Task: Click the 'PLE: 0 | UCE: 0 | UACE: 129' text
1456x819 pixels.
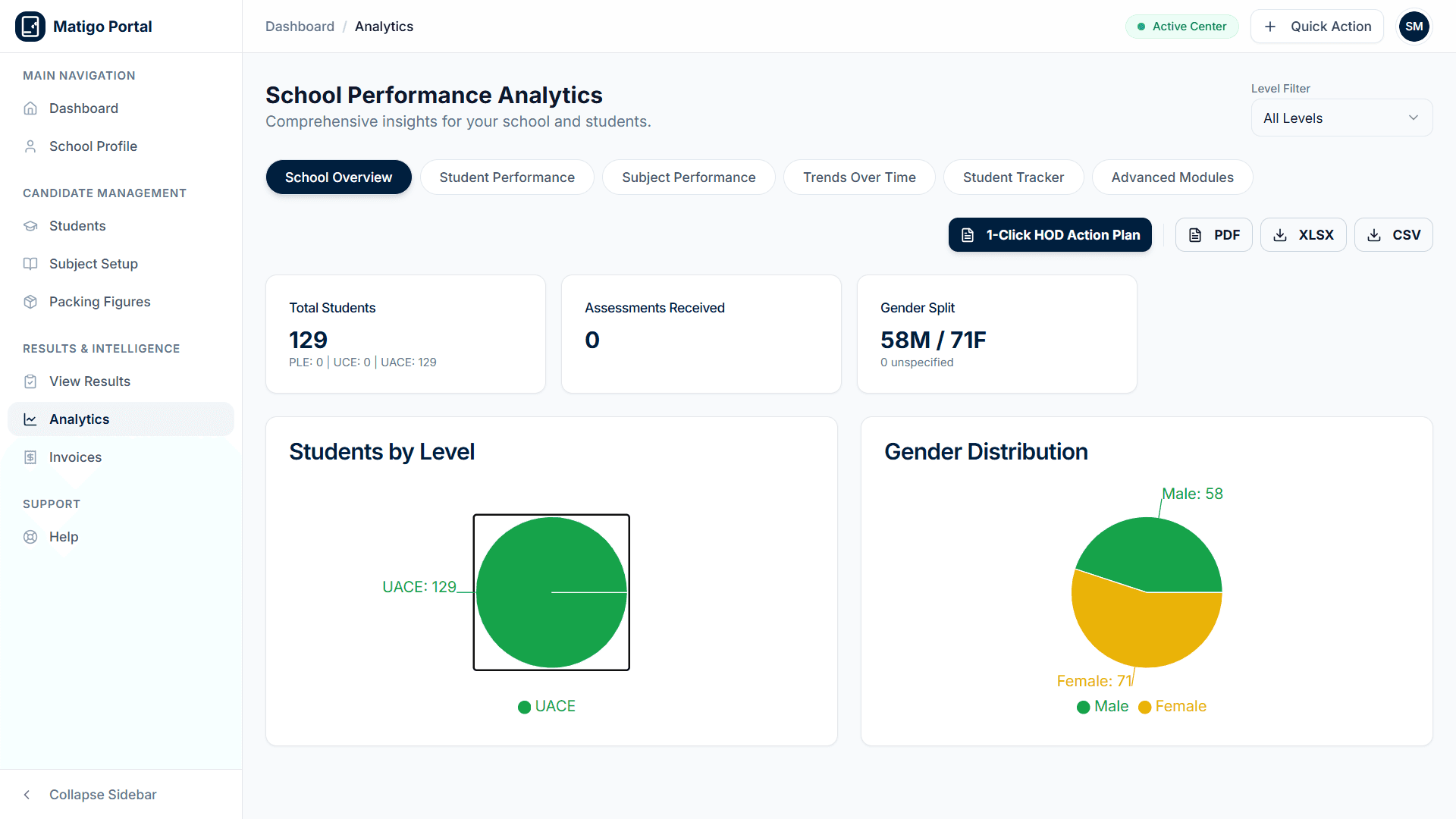Action: point(362,362)
